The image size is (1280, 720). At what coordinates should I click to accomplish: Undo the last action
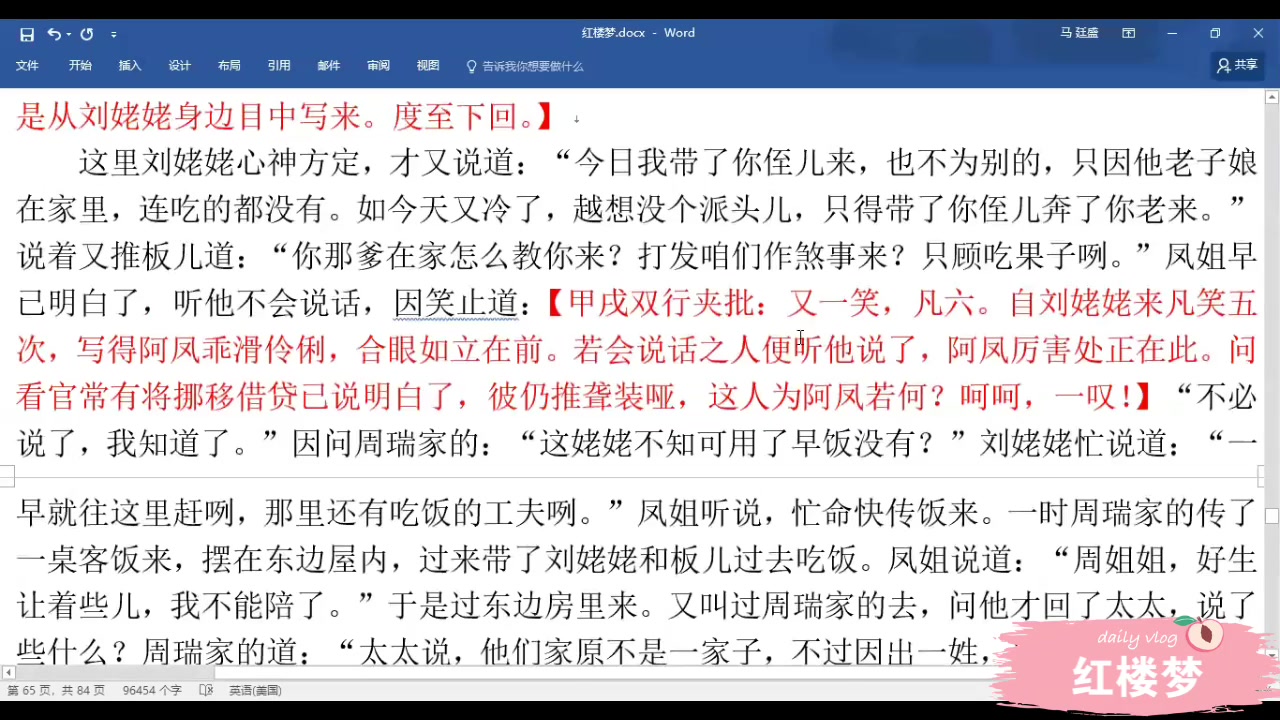click(53, 34)
